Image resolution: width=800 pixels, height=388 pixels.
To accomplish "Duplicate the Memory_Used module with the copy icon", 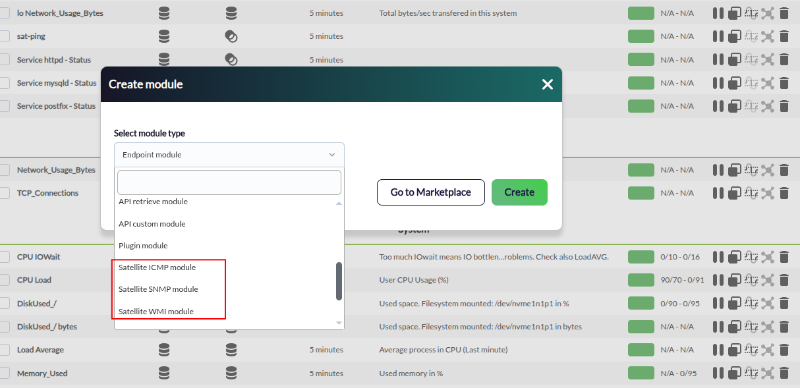I will (734, 373).
